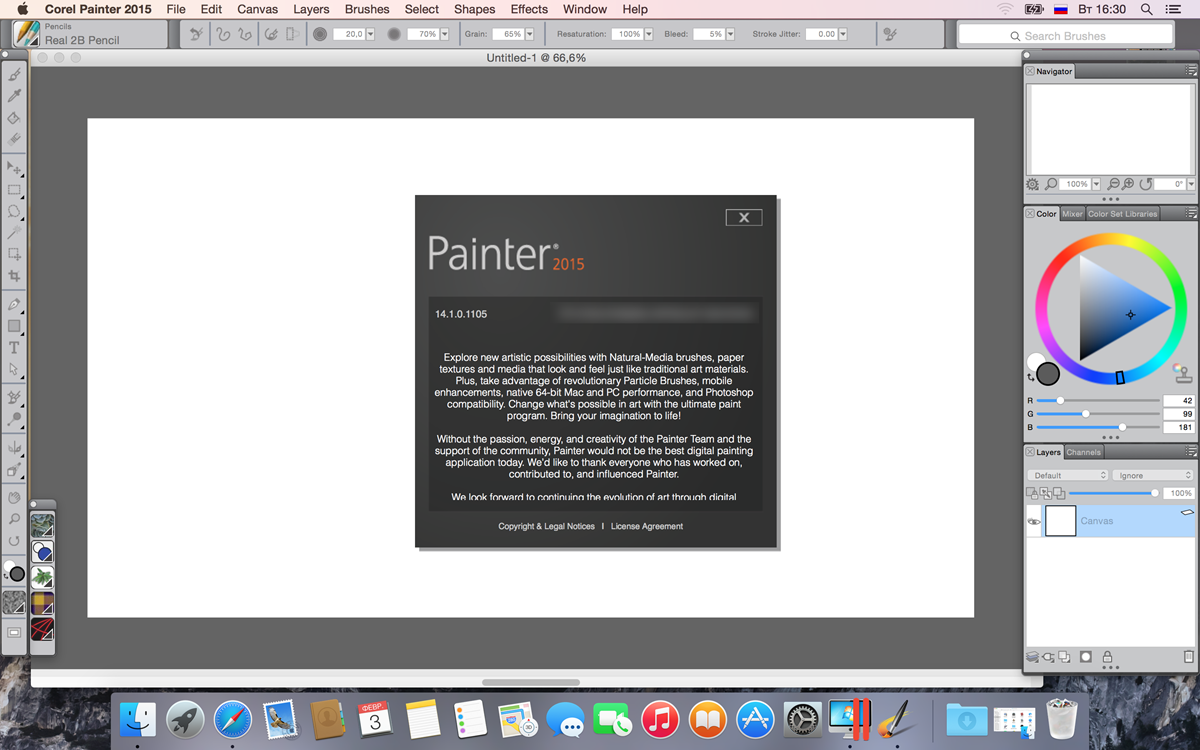Screen dimensions: 1200x750
Task: Open the Brushes menu
Action: (367, 9)
